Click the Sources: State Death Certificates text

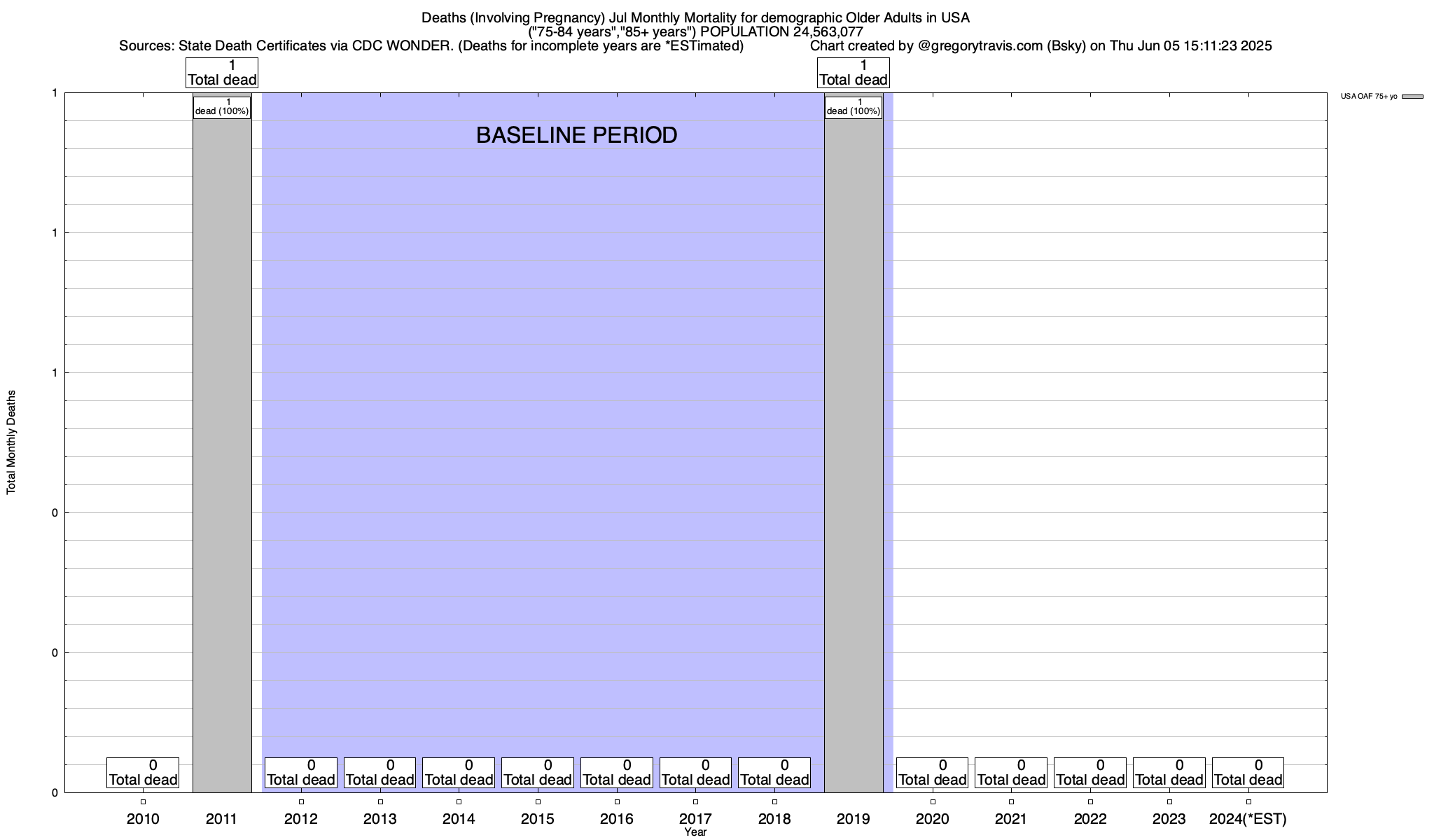coord(431,46)
